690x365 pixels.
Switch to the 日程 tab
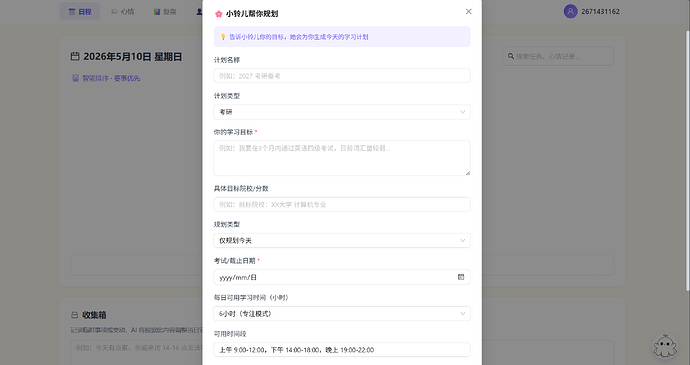80,12
